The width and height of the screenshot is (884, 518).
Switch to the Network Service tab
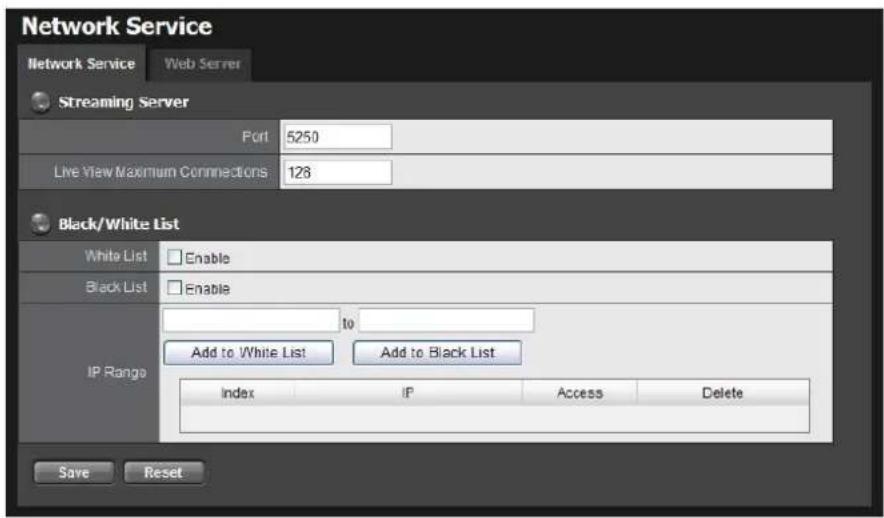(x=81, y=64)
